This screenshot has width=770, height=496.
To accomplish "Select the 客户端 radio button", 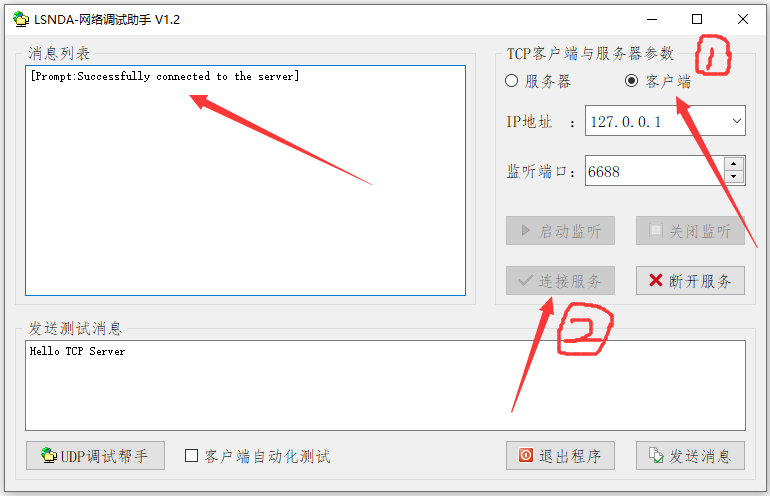I will point(632,81).
